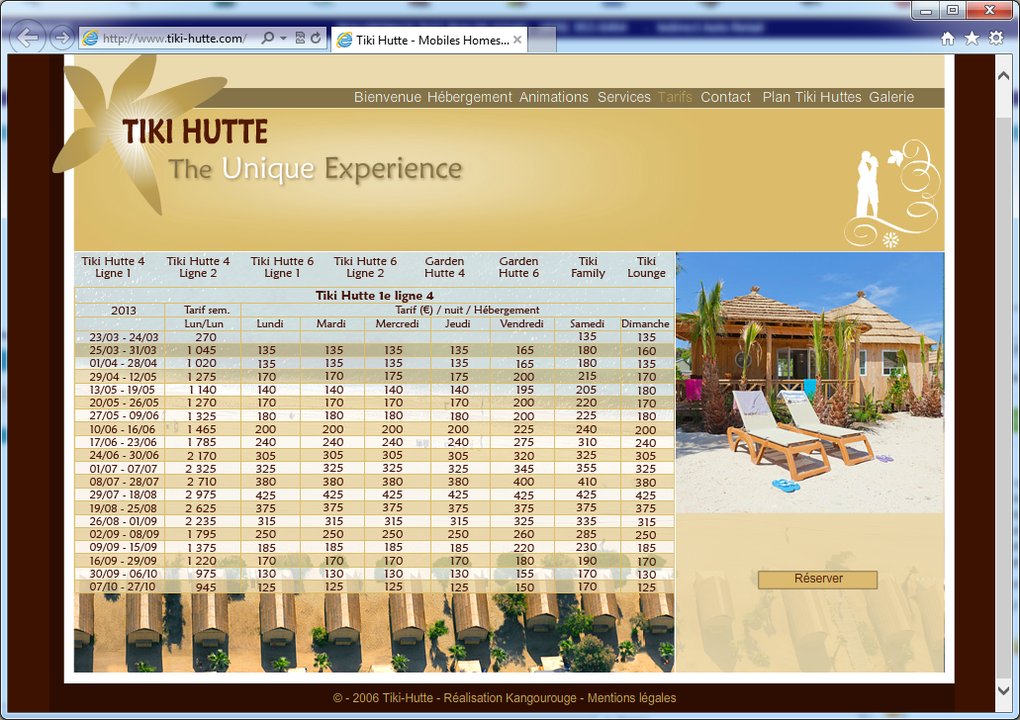The width and height of the screenshot is (1020, 720).
Task: Close the Tiki Hutte browser tab
Action: coord(517,40)
